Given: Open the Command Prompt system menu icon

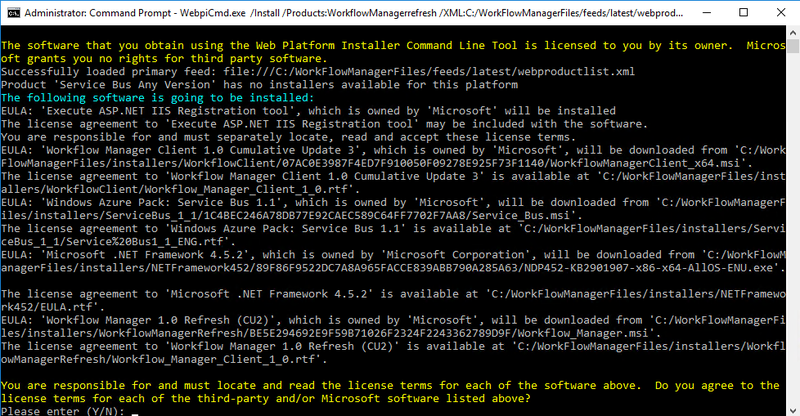Looking at the screenshot, I should (x=13, y=13).
